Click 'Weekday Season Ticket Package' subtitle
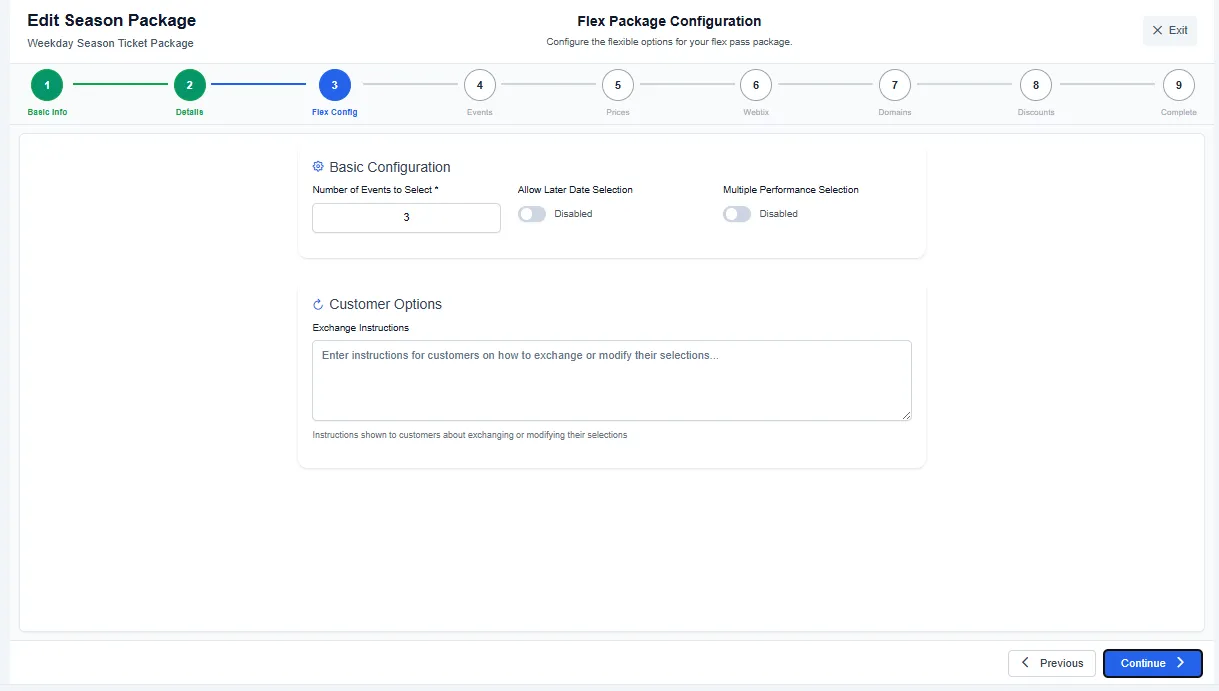The image size is (1219, 691). coord(110,43)
